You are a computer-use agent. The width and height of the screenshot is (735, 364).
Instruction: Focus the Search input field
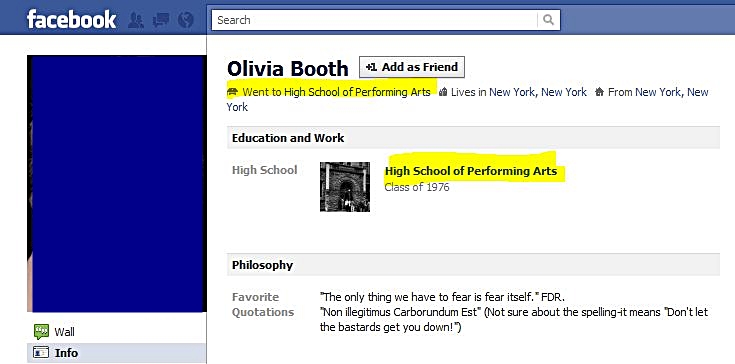(x=375, y=20)
